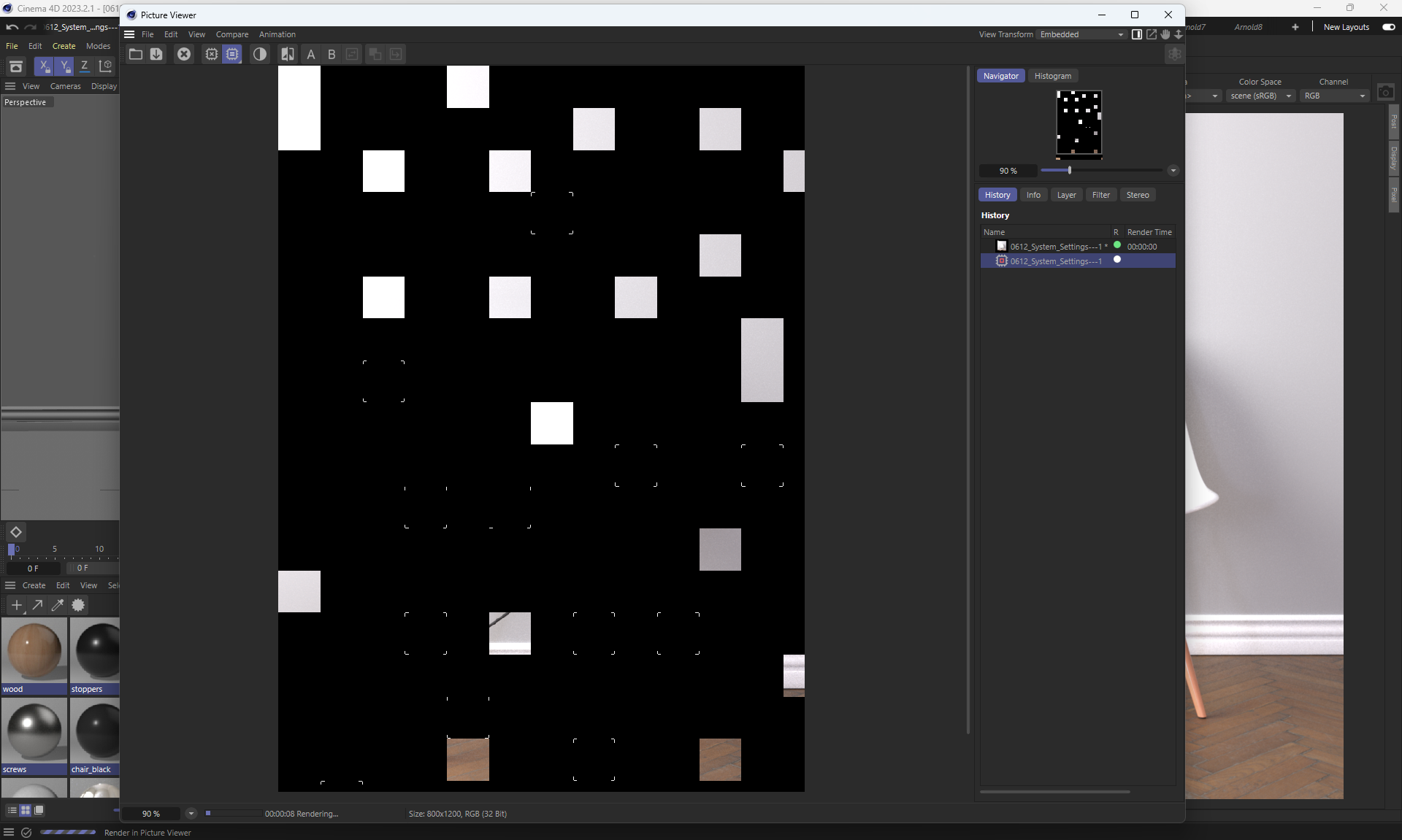Viewport: 1402px width, 840px height.
Task: Click the Open folder icon in Picture Viewer
Action: 136,54
